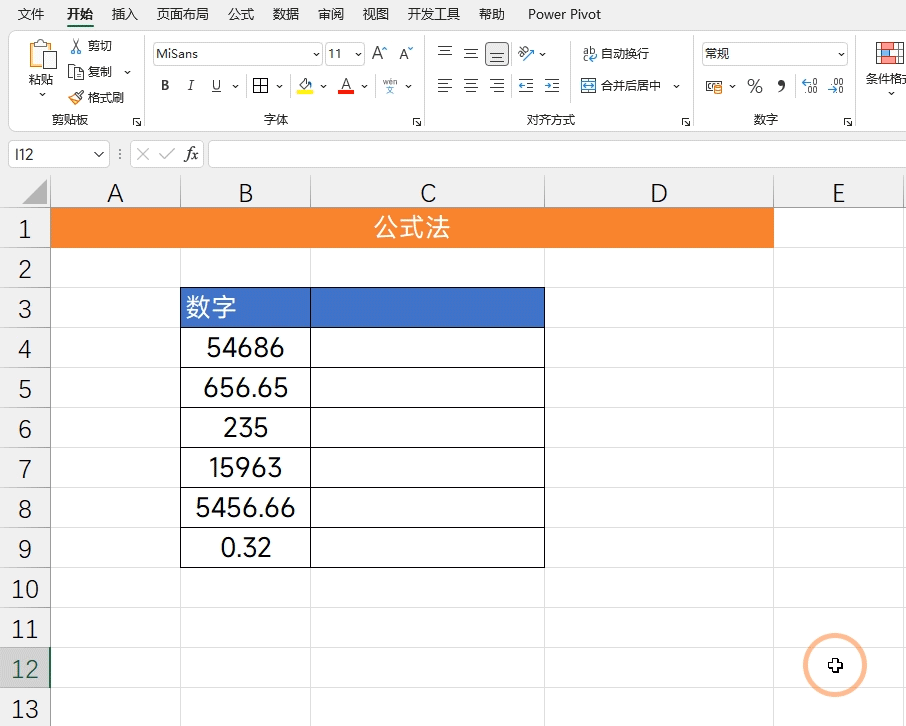The image size is (906, 726).
Task: Toggle bold formatting
Action: click(164, 86)
